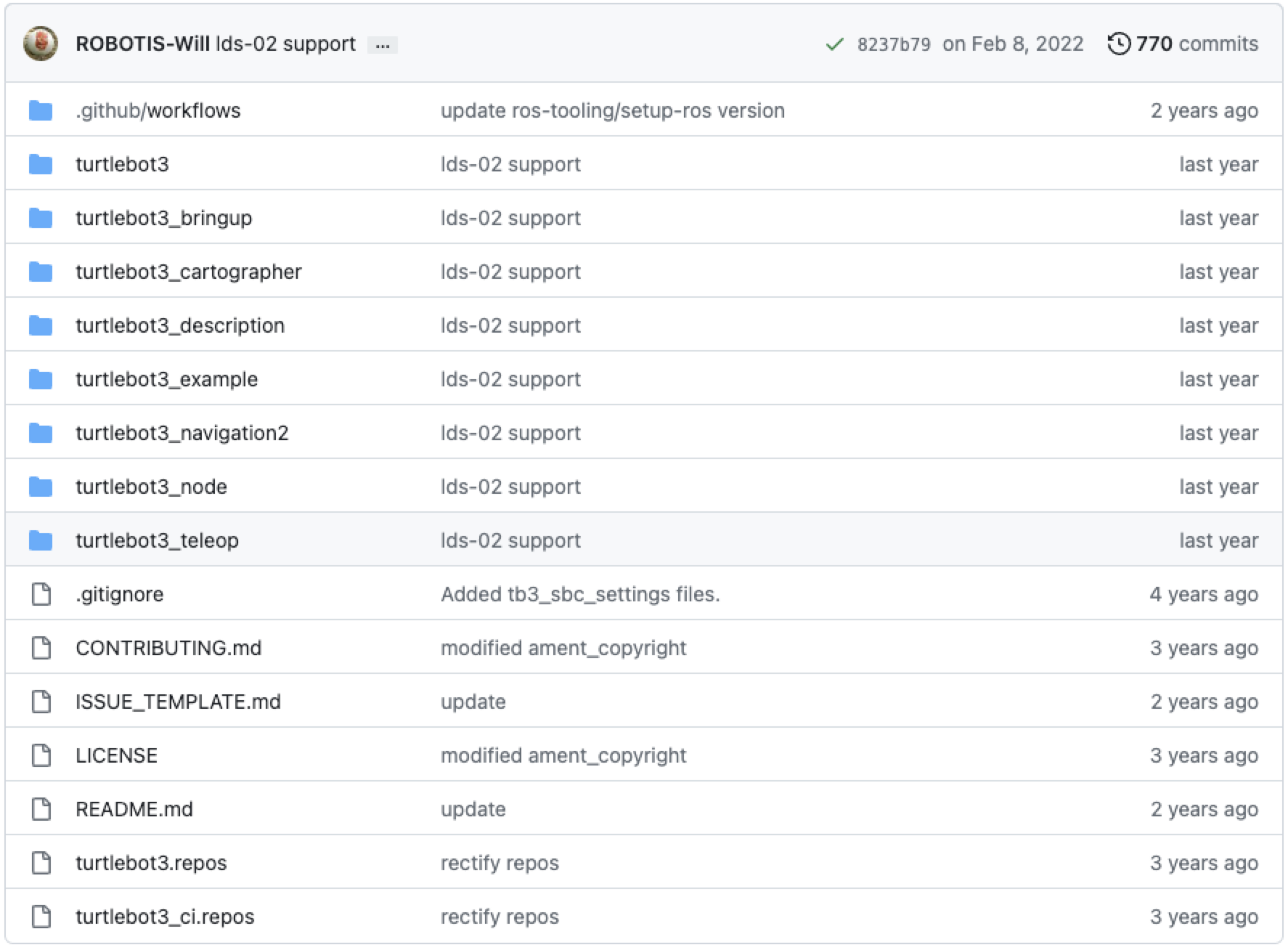The width and height of the screenshot is (1288, 950).
Task: Open commit 'Added tb3_sbc_settings files.'
Action: tap(580, 594)
